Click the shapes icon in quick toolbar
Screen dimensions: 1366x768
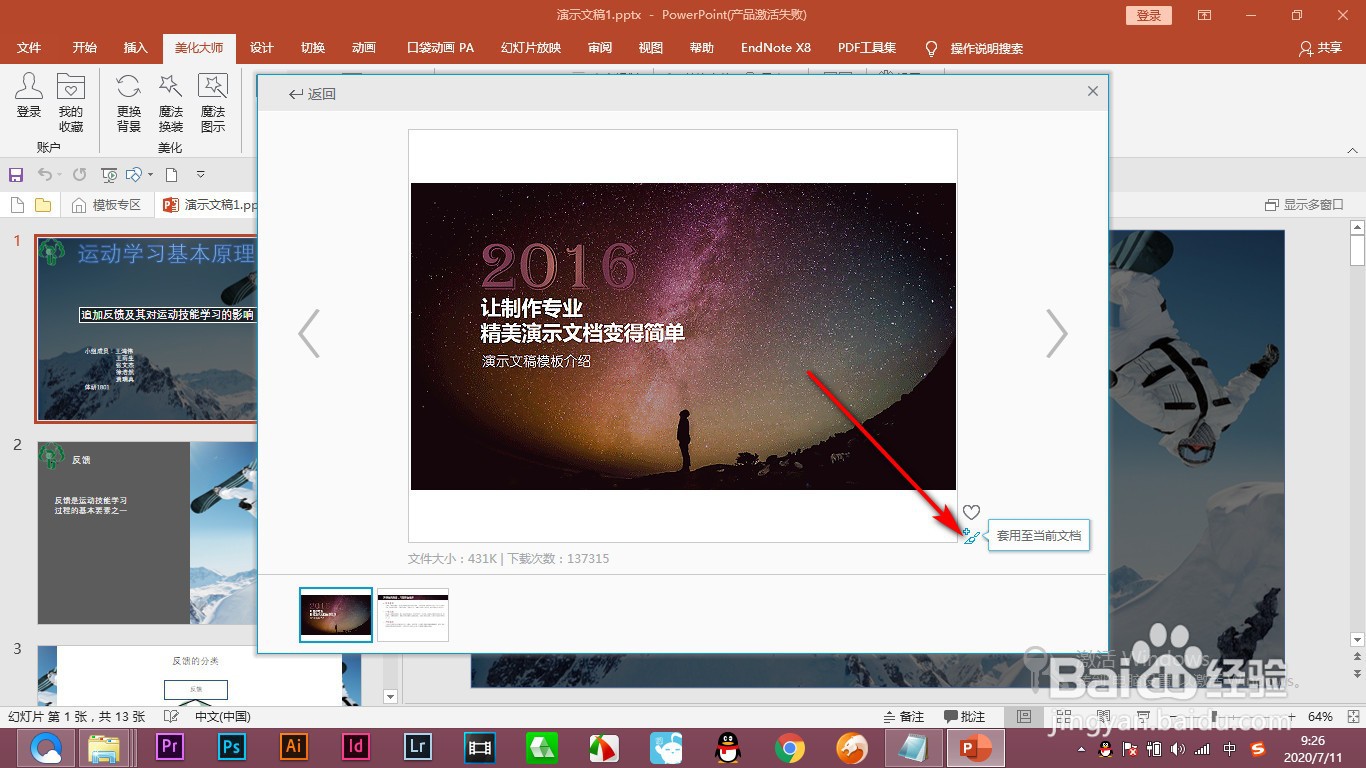(x=134, y=175)
